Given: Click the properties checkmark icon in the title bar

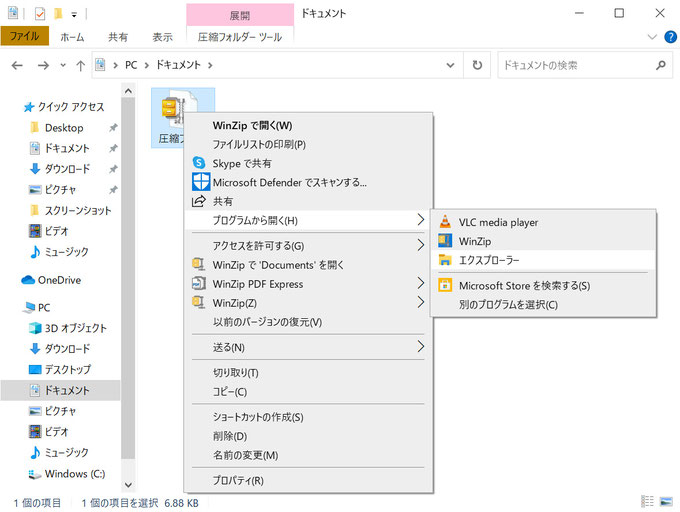Looking at the screenshot, I should tap(39, 14).
